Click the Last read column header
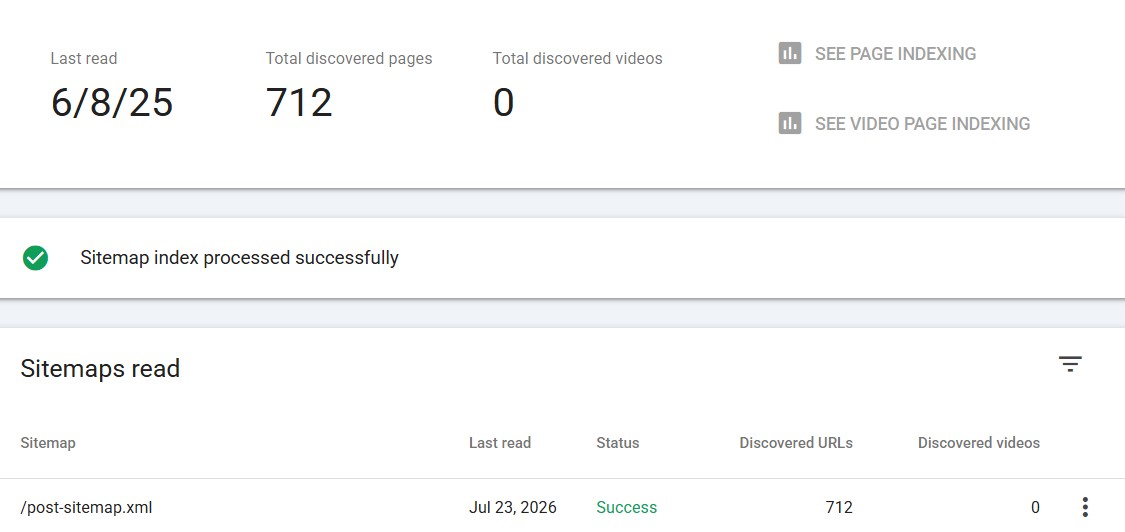The width and height of the screenshot is (1125, 532). 500,443
